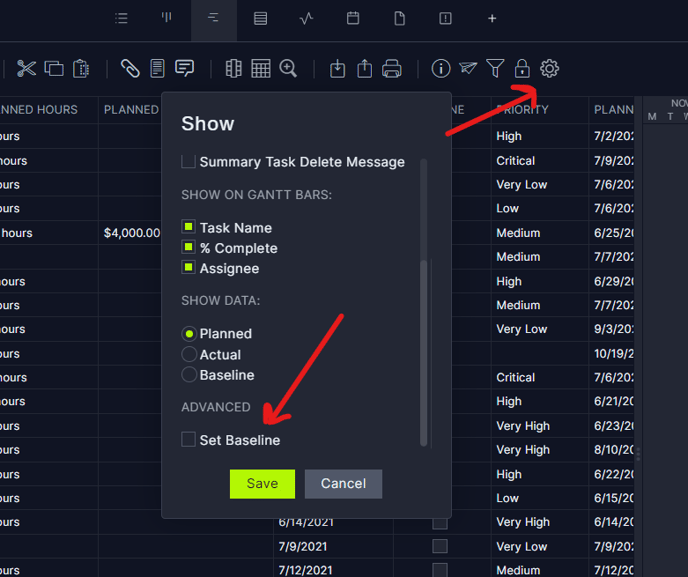The width and height of the screenshot is (688, 577).
Task: Click the 8/10 planned date cell
Action: point(613,450)
